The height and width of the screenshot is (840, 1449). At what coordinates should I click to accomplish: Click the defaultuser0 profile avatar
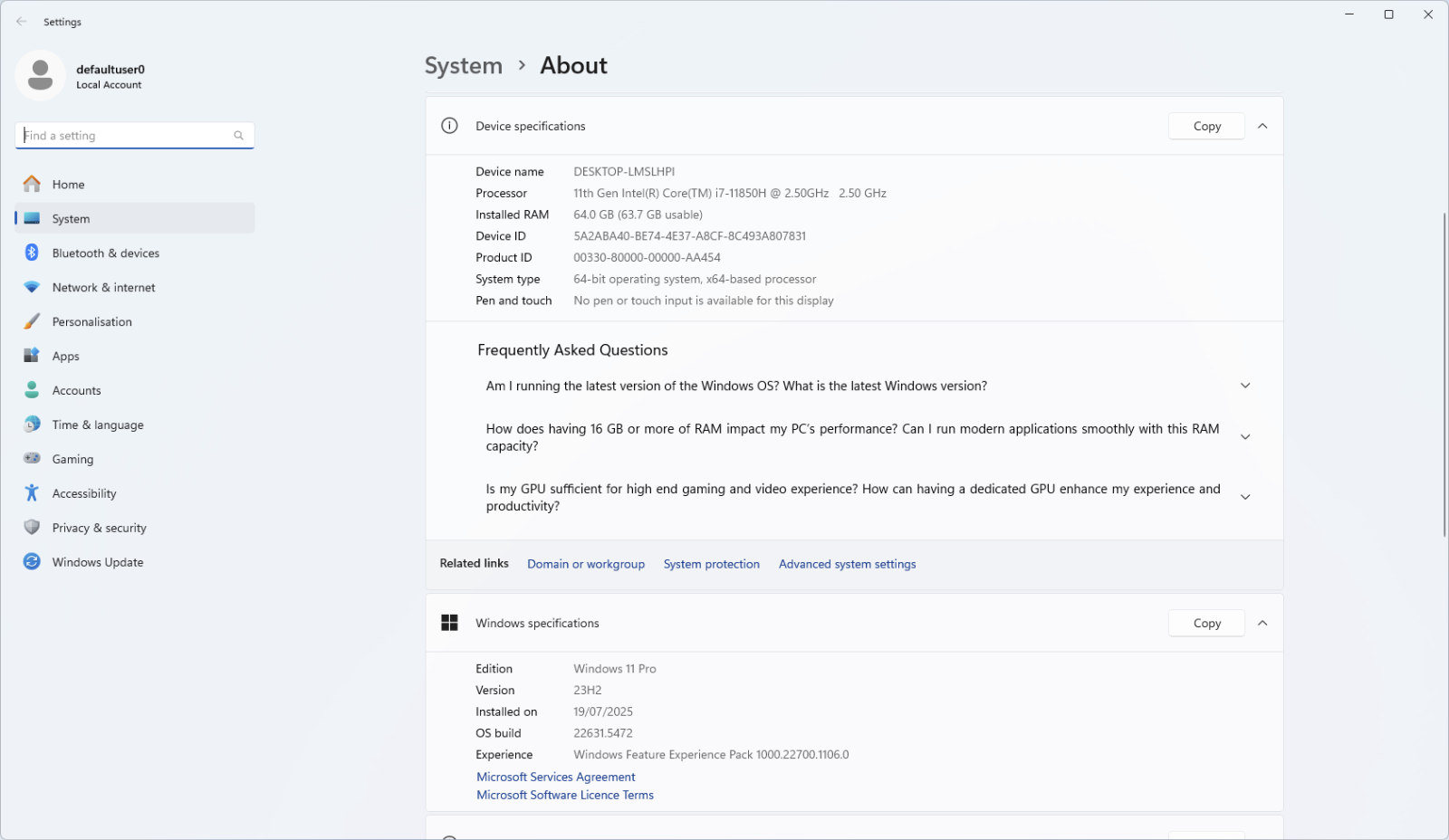40,75
